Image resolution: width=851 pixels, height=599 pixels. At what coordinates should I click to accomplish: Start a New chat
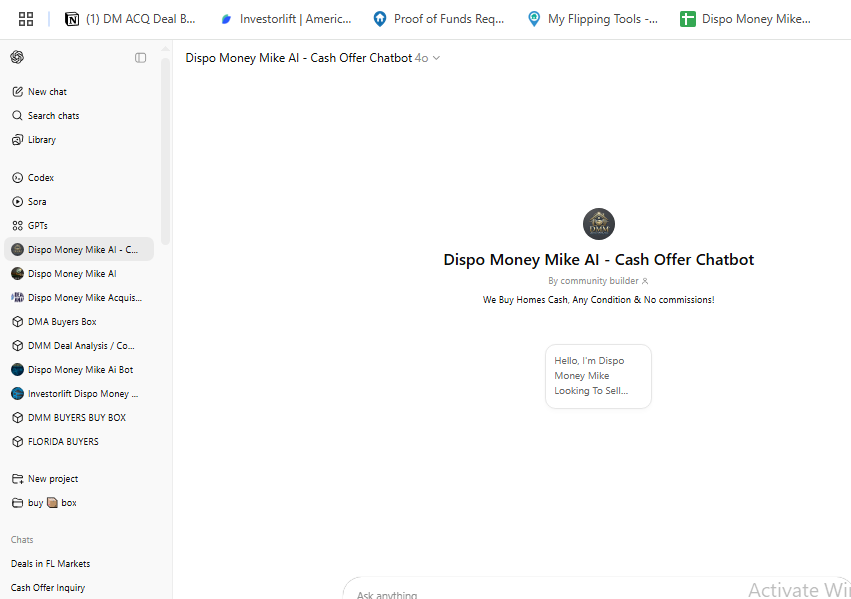[x=79, y=92]
